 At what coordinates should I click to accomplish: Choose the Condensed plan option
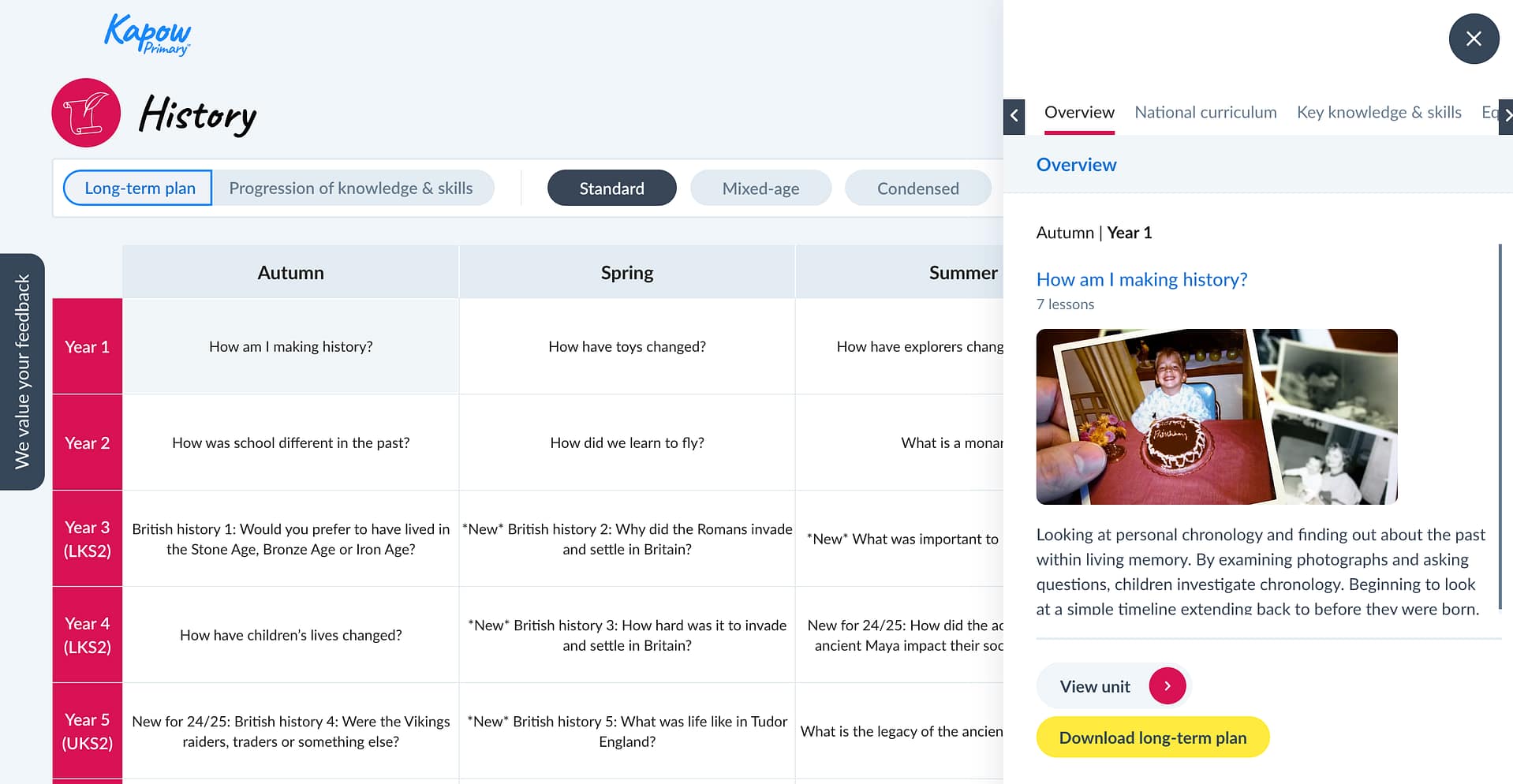pos(917,189)
